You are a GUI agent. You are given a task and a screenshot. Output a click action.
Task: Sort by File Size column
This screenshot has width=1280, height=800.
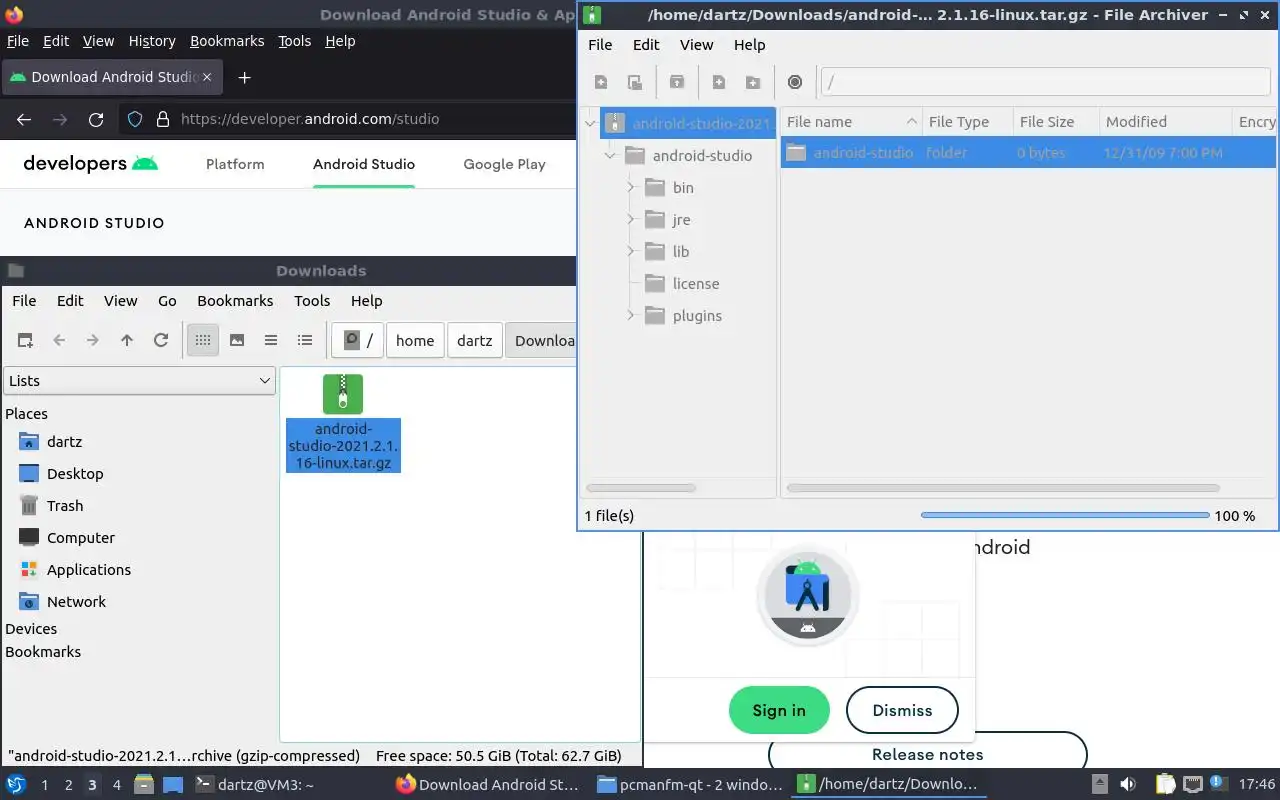pos(1055,122)
